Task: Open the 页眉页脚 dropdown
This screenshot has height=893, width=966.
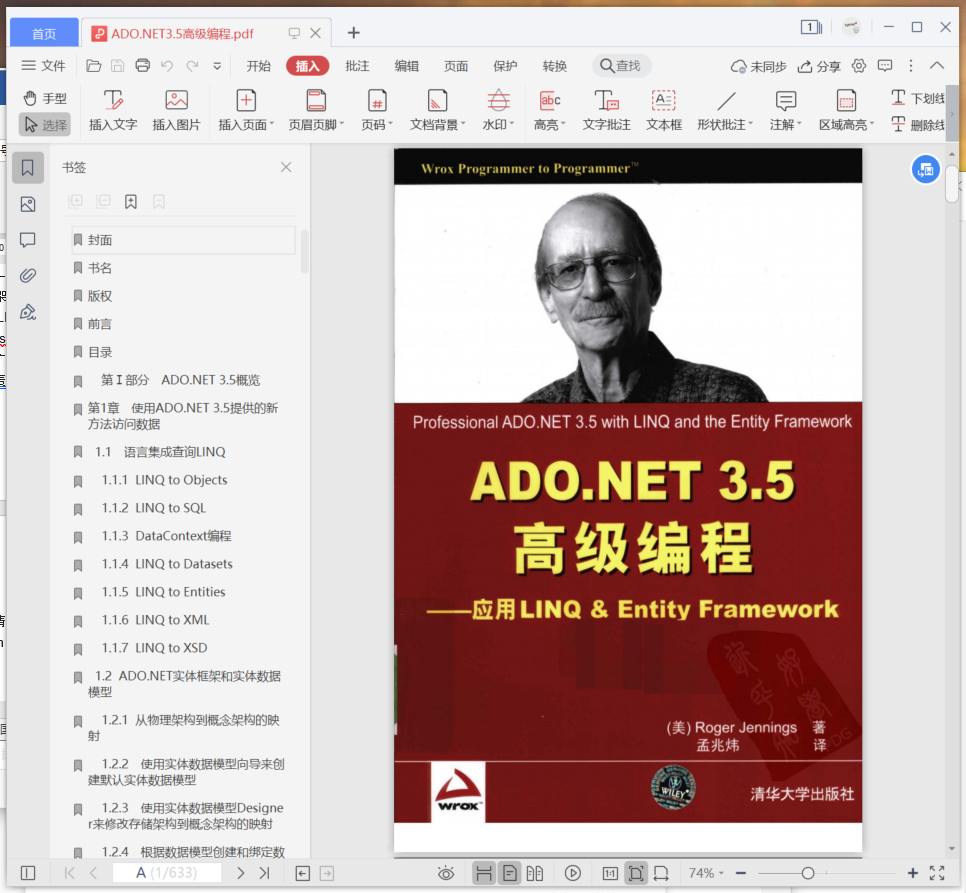Action: [x=316, y=111]
